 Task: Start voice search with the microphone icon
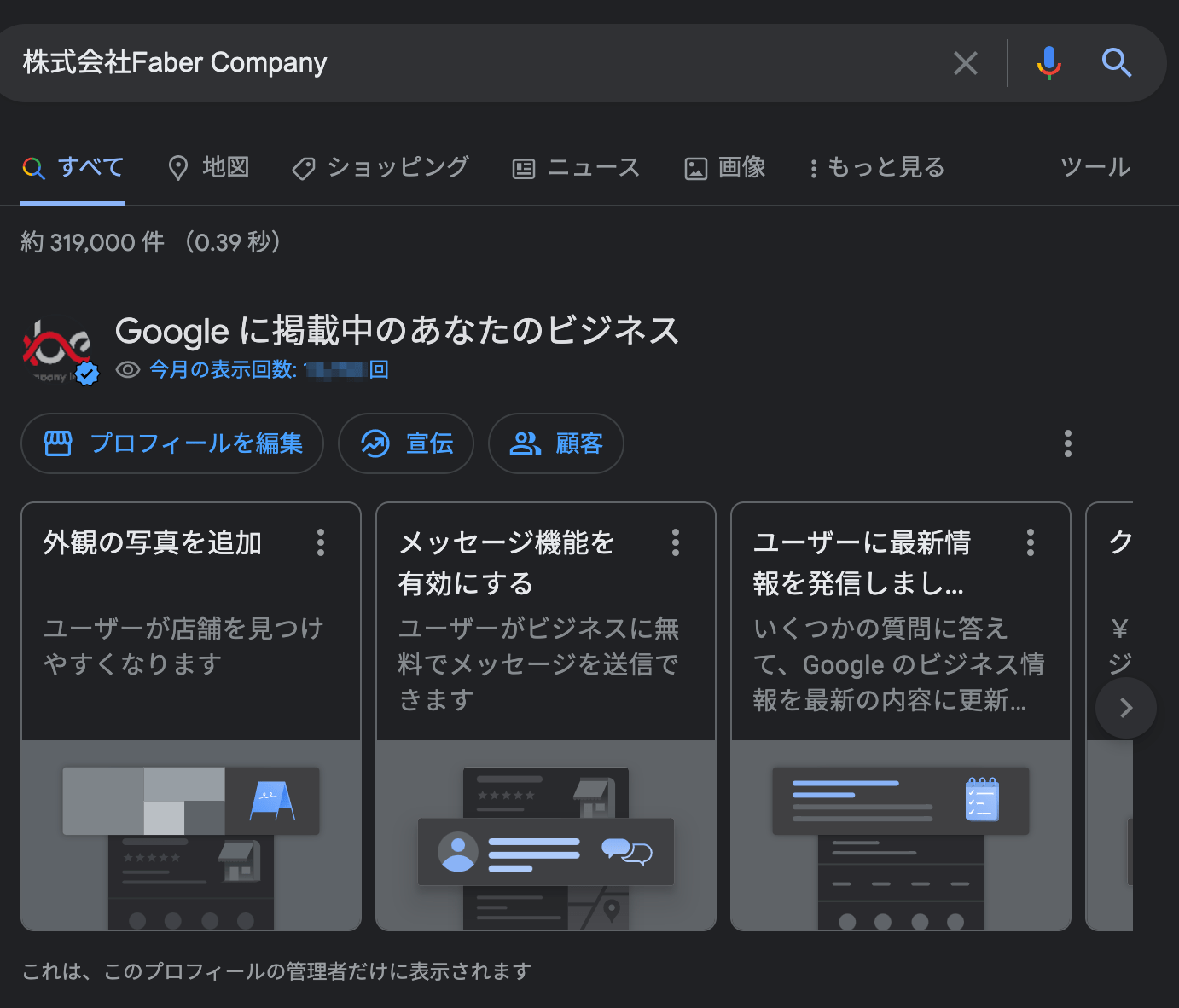click(1048, 63)
